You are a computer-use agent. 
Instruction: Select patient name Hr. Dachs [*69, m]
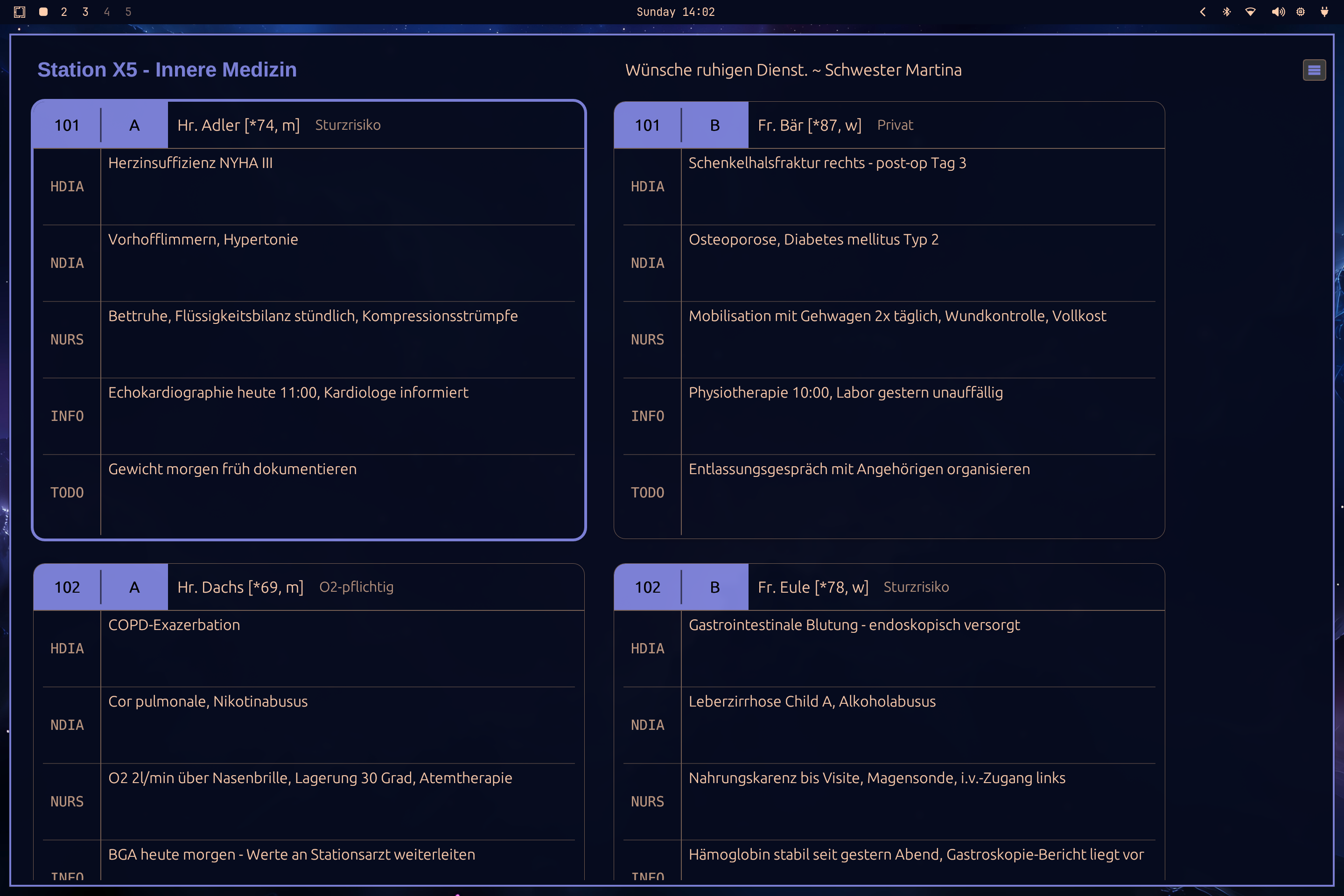(240, 587)
